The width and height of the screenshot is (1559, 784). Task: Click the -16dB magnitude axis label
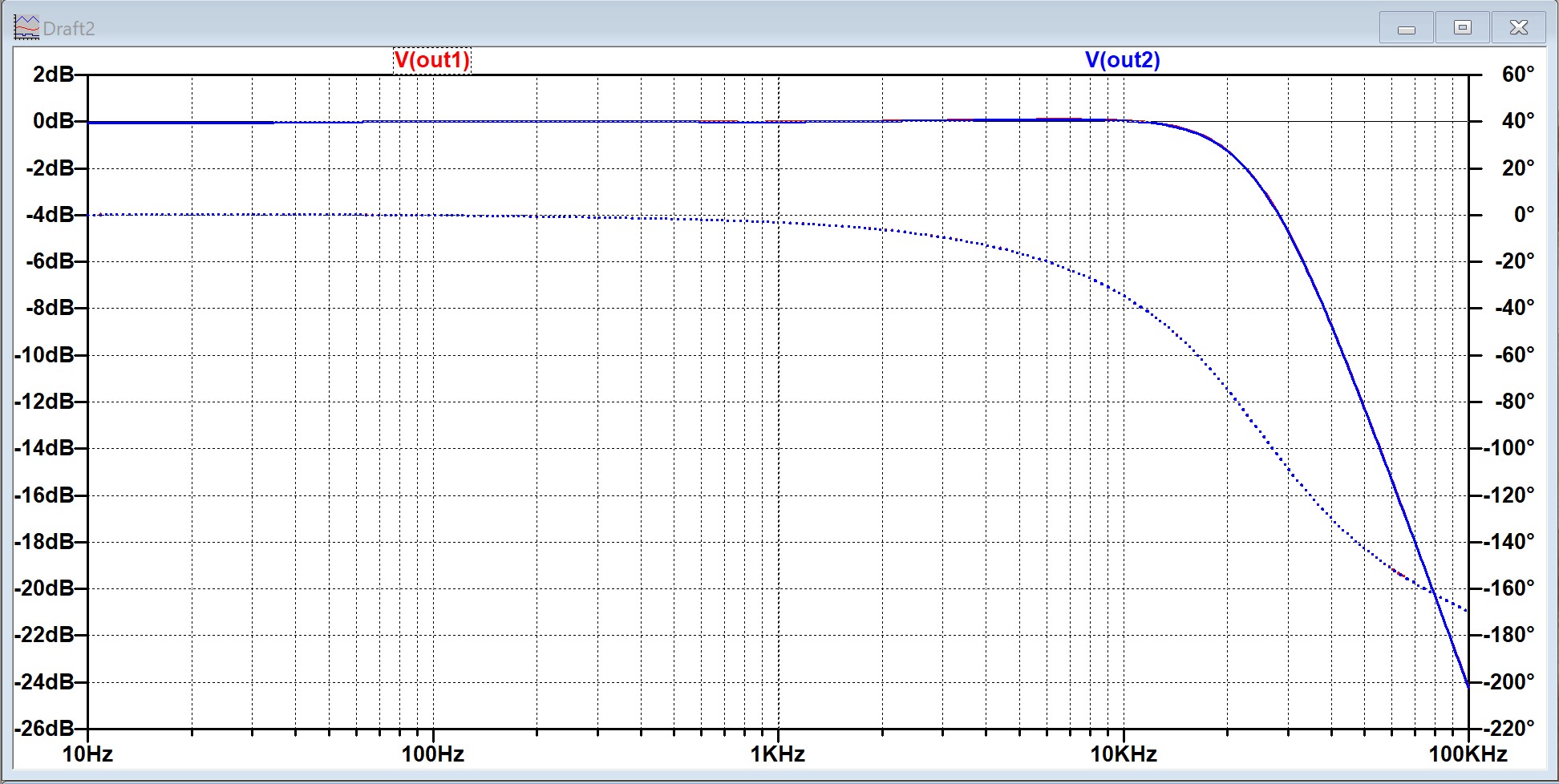(x=45, y=495)
